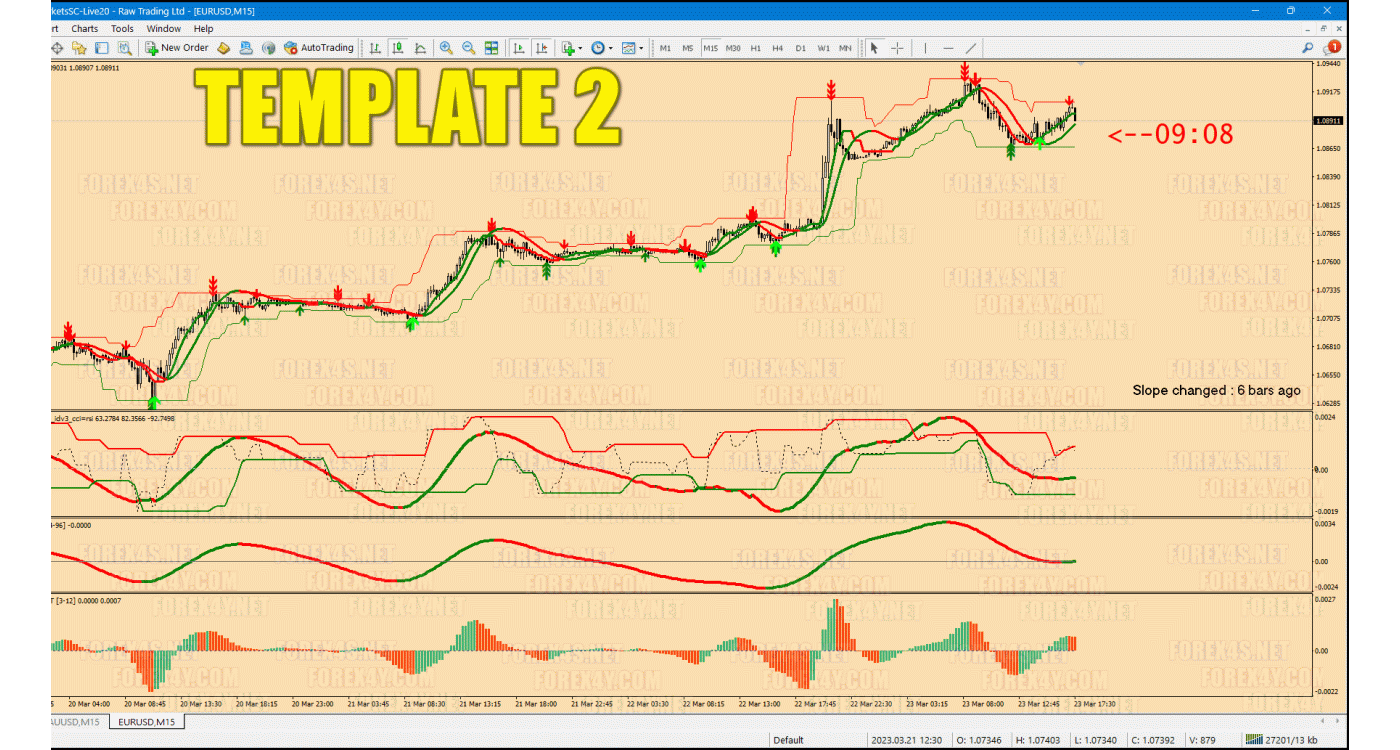Switch to the EURUSD,M15 chart tab
This screenshot has height=750, width=1400.
click(x=146, y=720)
